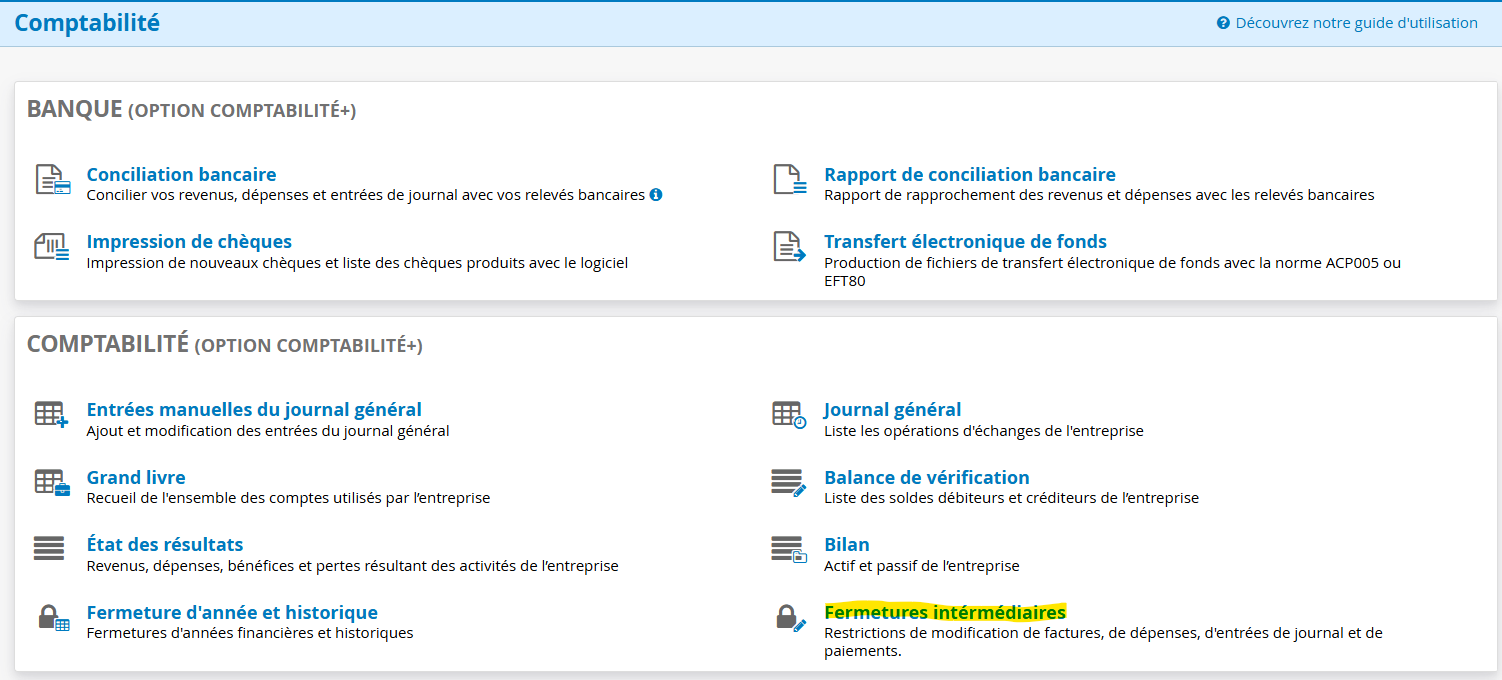The height and width of the screenshot is (680, 1502).
Task: Click the BANQUE section heading
Action: point(191,109)
